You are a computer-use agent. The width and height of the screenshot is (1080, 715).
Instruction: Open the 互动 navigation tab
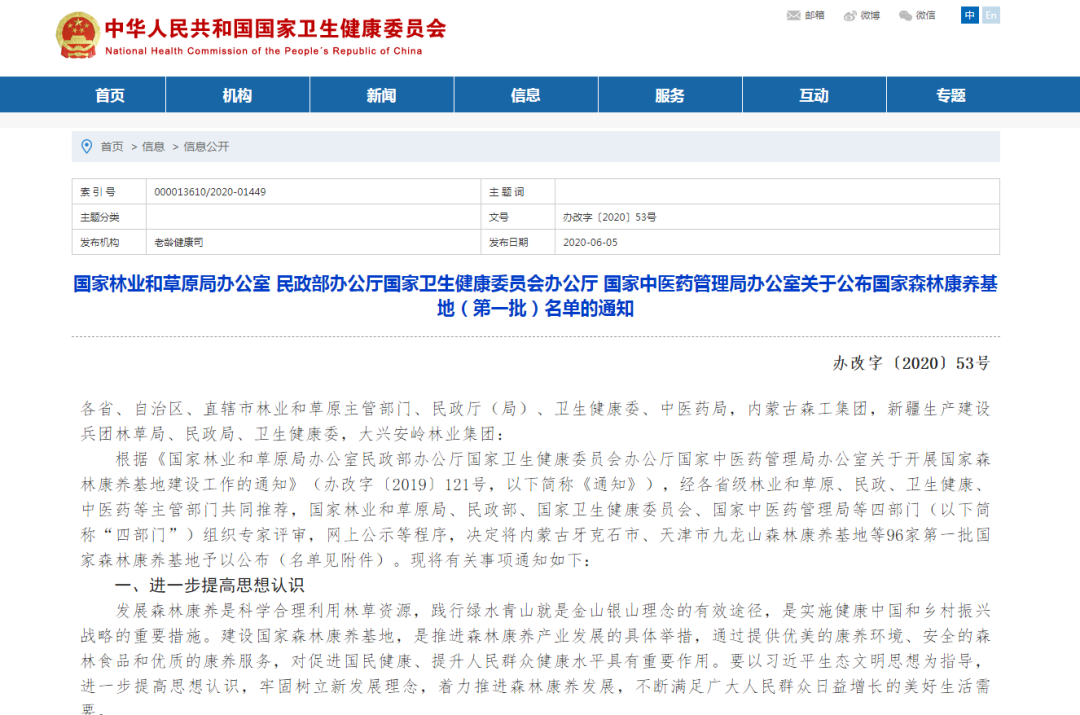(813, 95)
